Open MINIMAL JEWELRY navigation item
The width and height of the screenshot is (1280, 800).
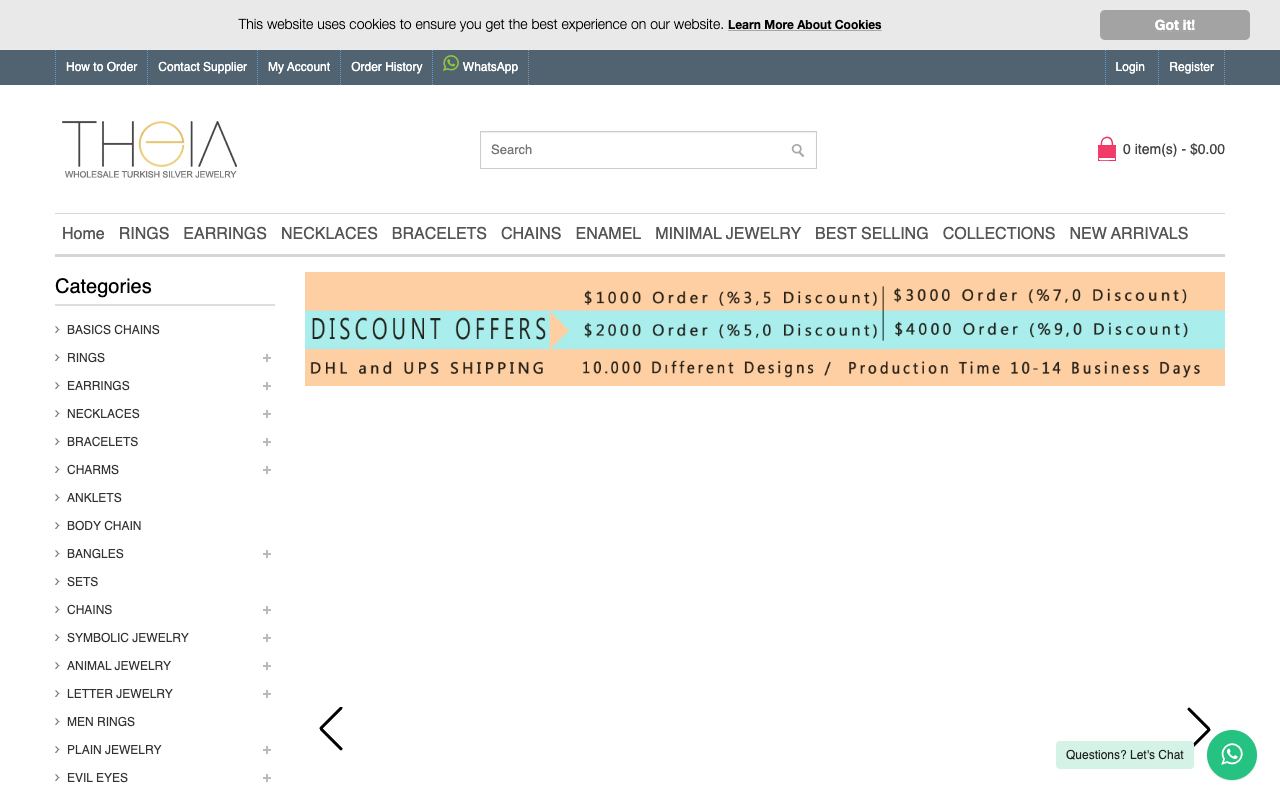point(728,233)
